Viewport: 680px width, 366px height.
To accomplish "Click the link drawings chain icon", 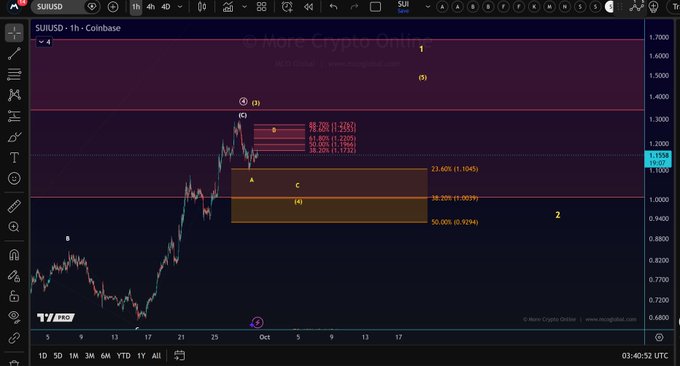I will 14,338.
